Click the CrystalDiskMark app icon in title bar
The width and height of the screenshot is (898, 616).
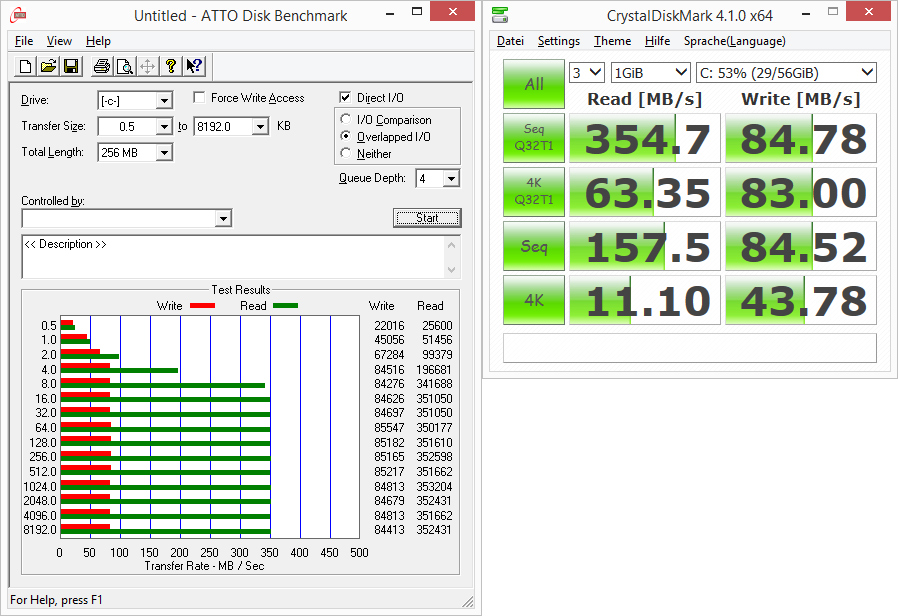[500, 15]
